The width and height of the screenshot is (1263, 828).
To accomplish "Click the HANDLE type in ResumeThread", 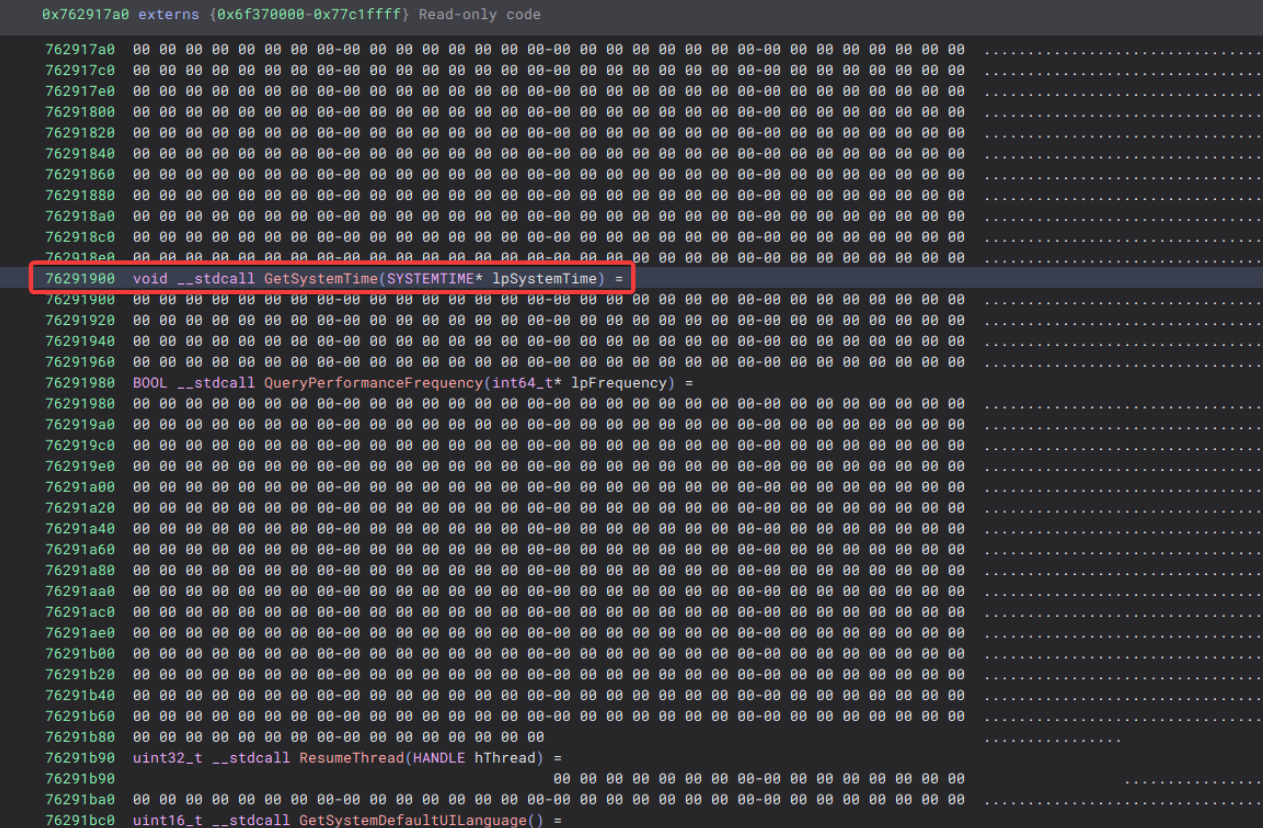I will (435, 758).
